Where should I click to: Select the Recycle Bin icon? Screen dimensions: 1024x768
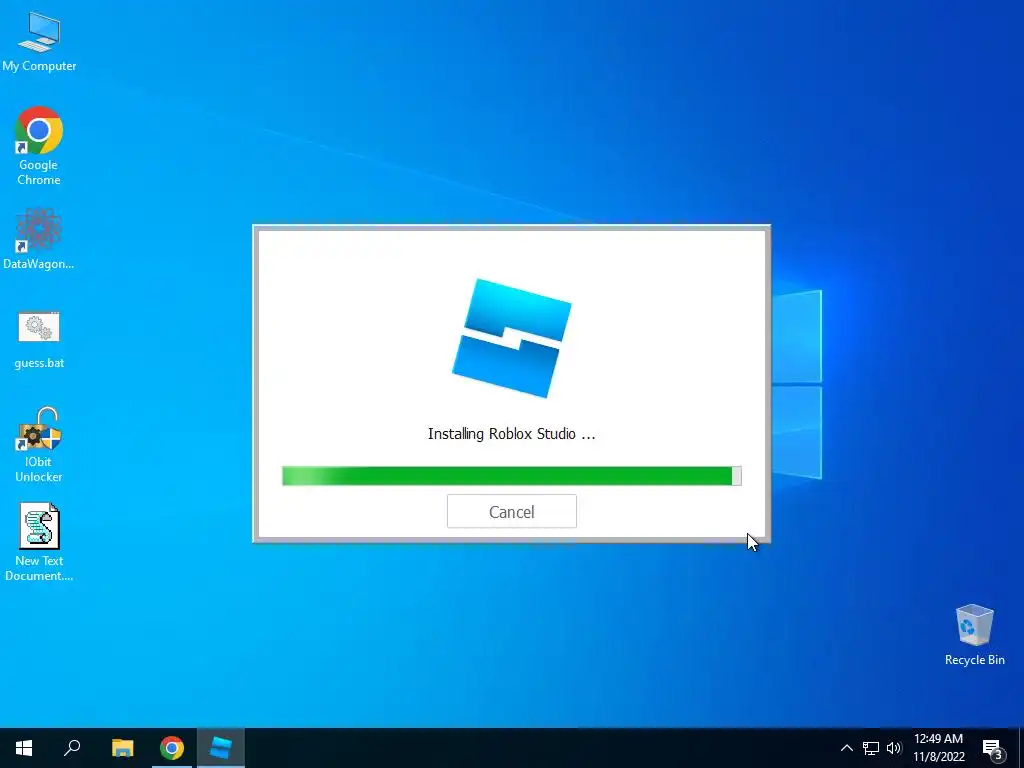click(x=974, y=635)
